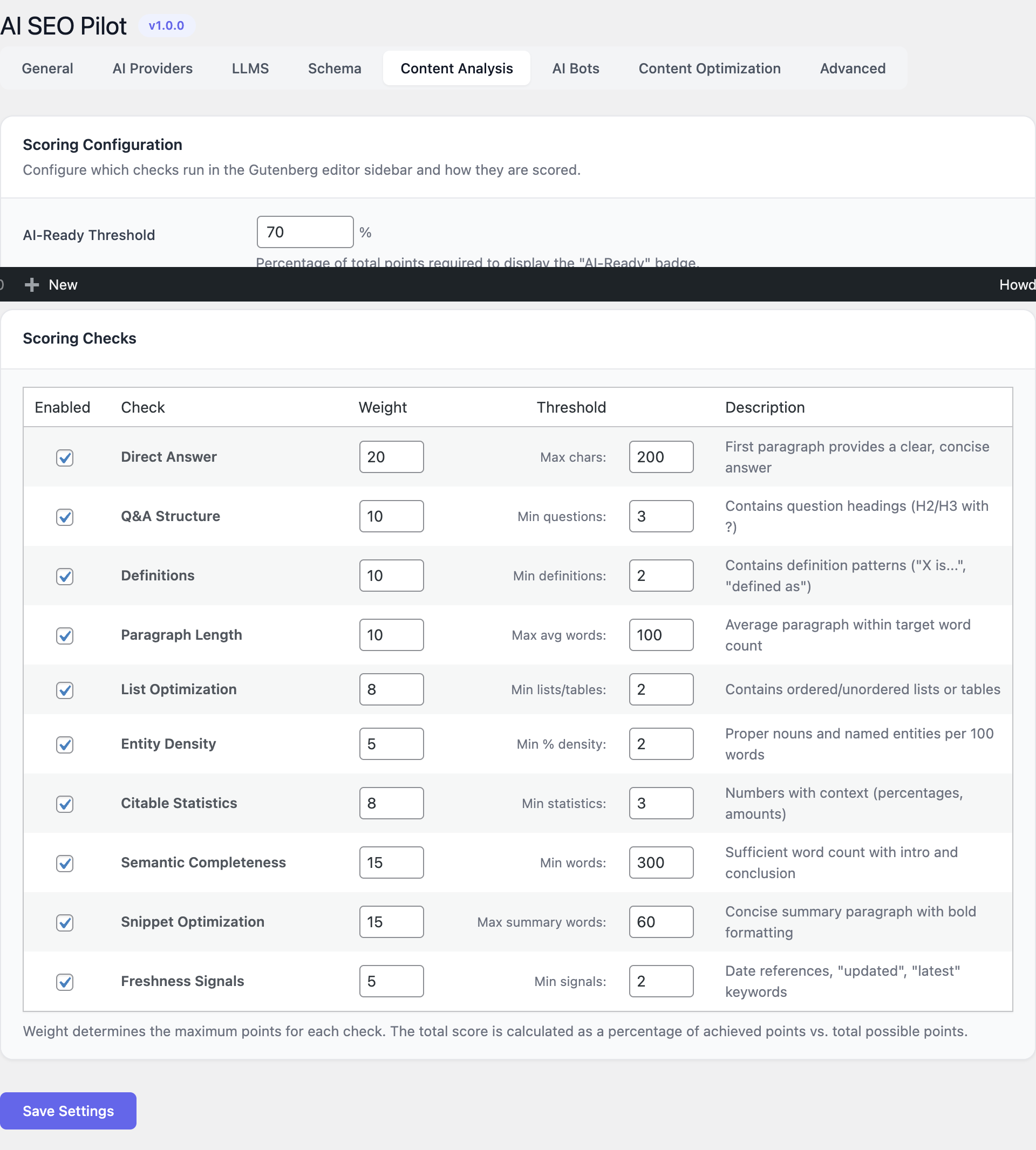Click the plus New icon in admin bar
The image size is (1036, 1150).
point(32,284)
